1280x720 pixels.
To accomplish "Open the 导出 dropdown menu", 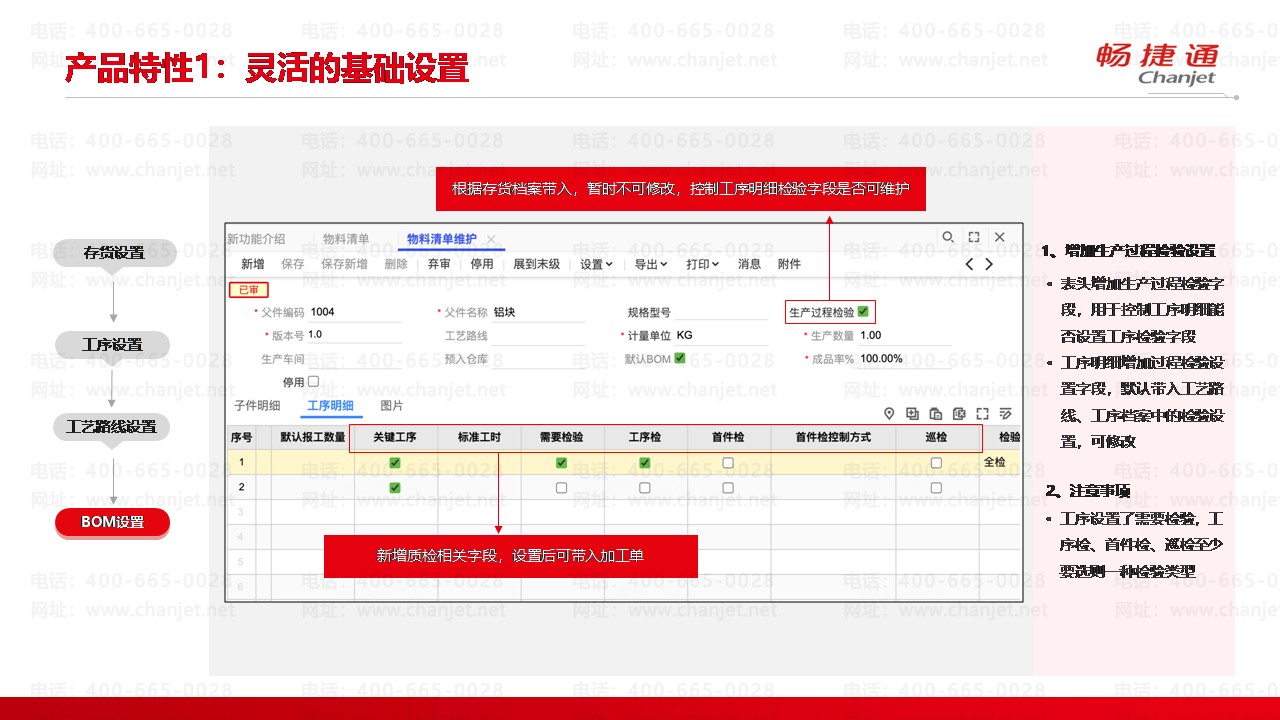I will point(651,264).
